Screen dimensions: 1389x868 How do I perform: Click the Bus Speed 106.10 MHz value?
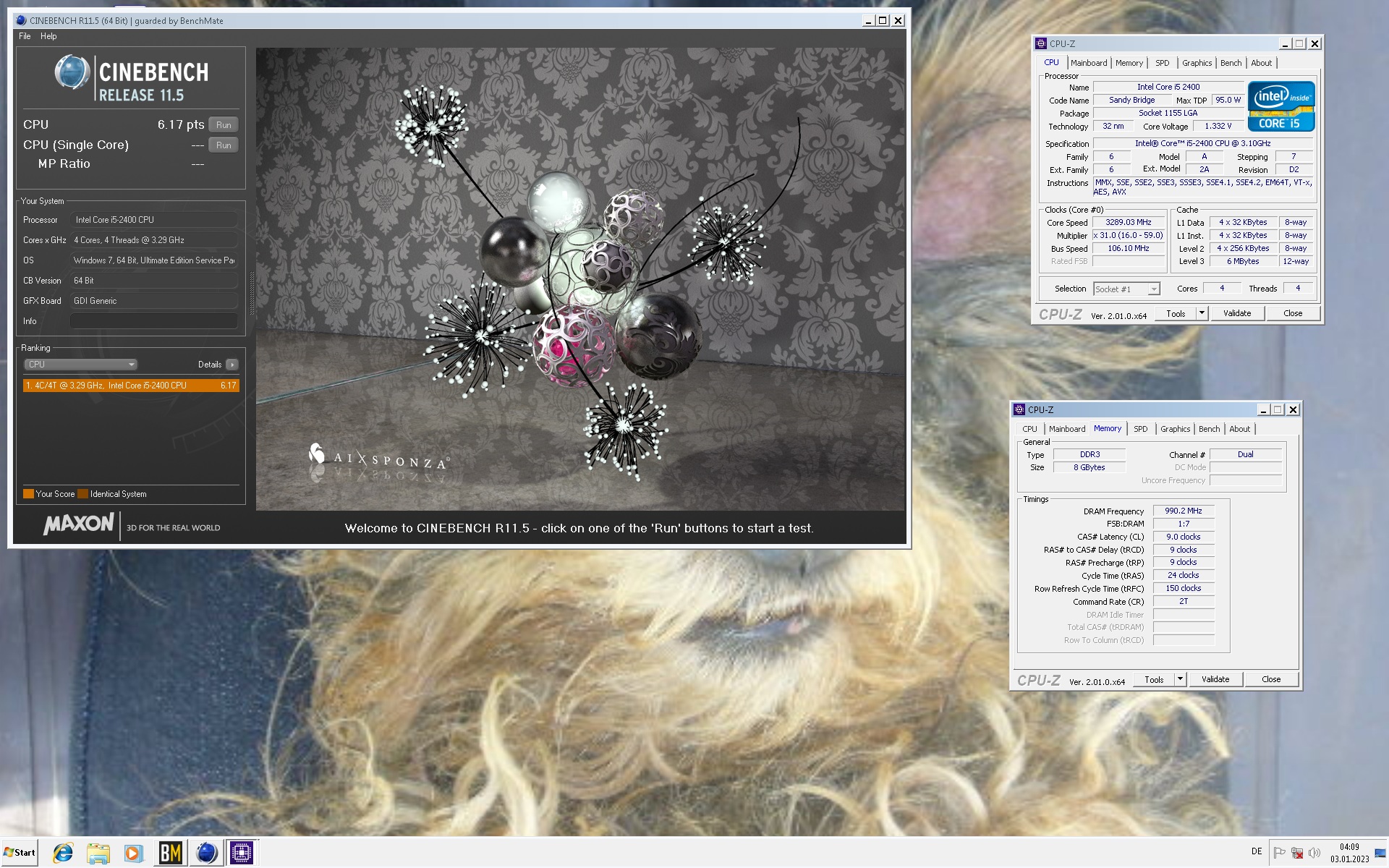click(x=1129, y=248)
